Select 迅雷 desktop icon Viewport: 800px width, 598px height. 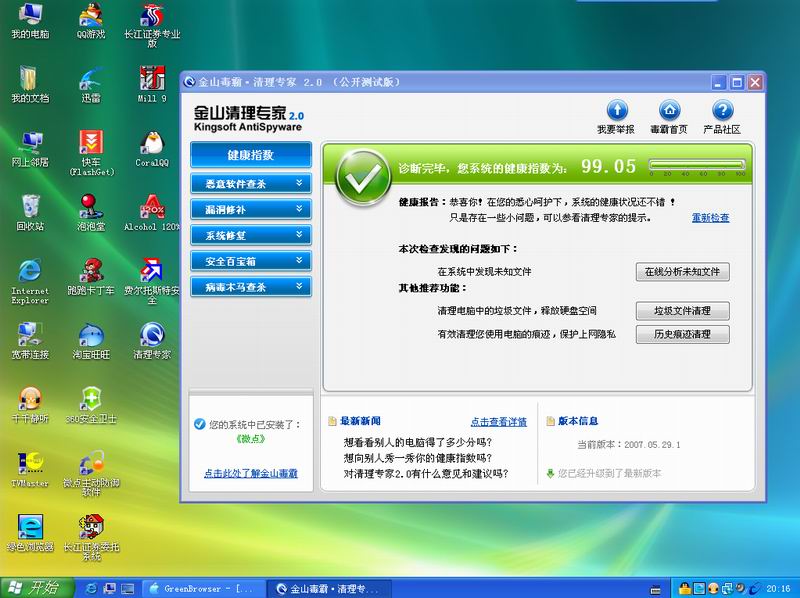pyautogui.click(x=91, y=85)
